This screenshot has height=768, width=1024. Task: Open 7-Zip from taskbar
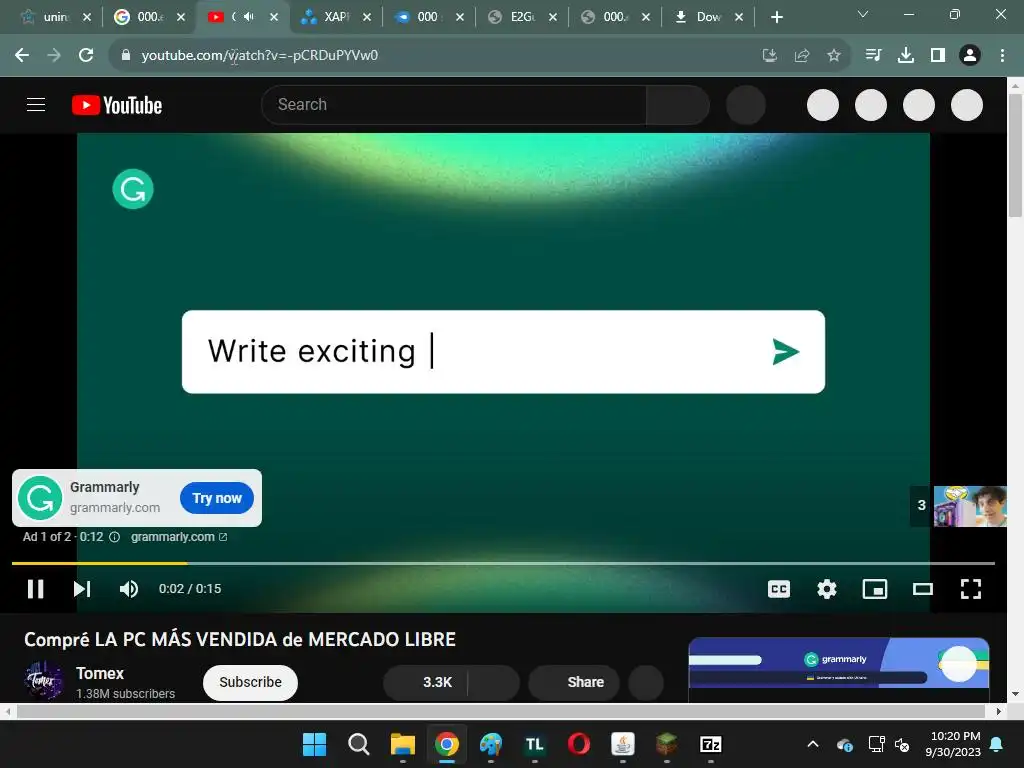711,744
